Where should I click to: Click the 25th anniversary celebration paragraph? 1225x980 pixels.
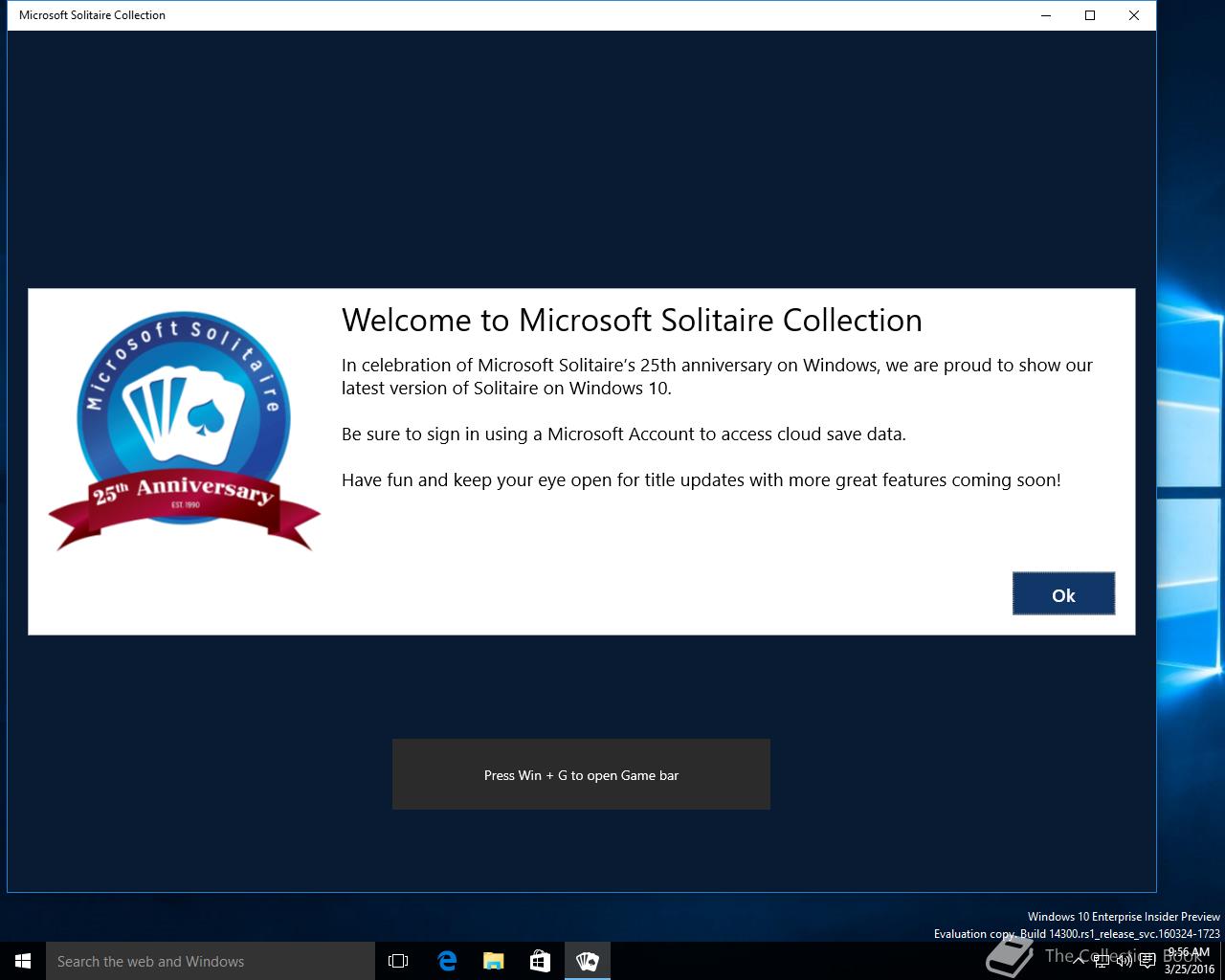pos(717,376)
